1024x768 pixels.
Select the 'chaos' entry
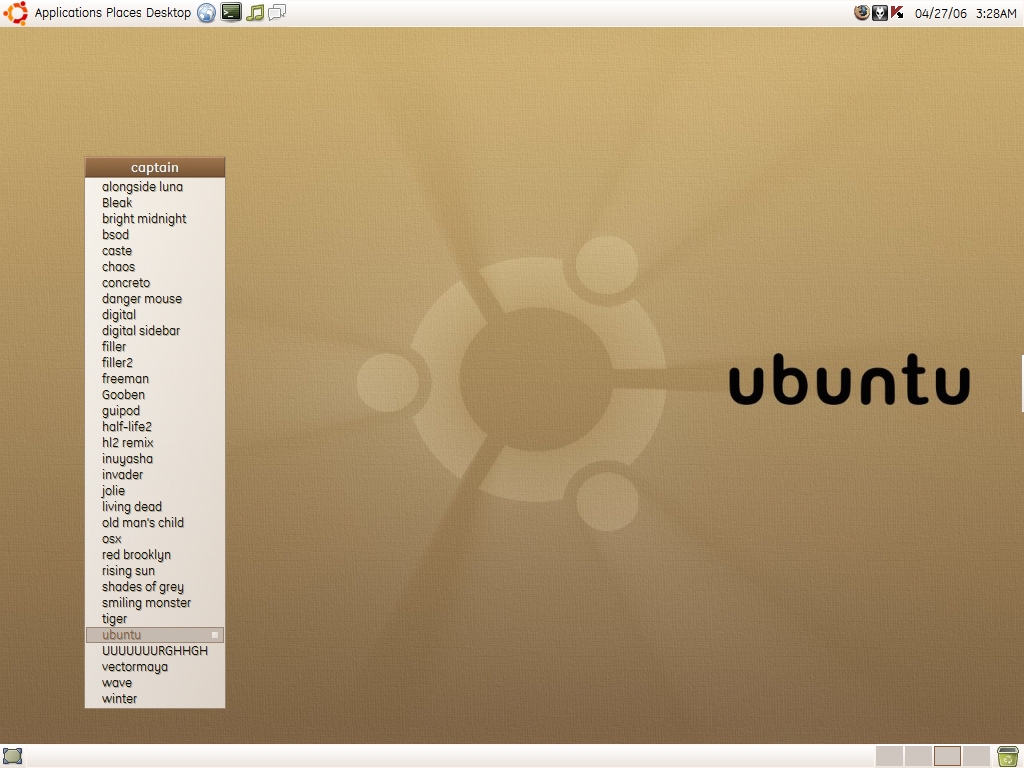155,266
